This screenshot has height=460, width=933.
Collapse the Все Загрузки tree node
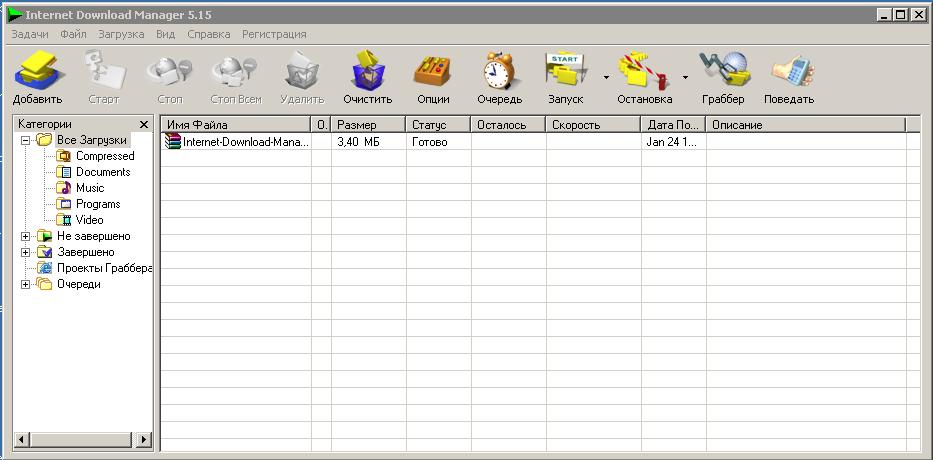tap(25, 141)
